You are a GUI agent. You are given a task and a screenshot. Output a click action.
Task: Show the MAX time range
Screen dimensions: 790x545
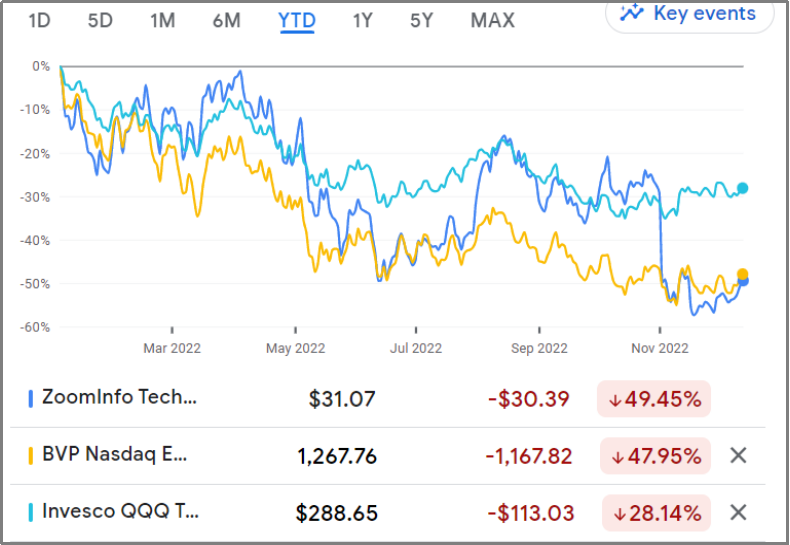(493, 20)
